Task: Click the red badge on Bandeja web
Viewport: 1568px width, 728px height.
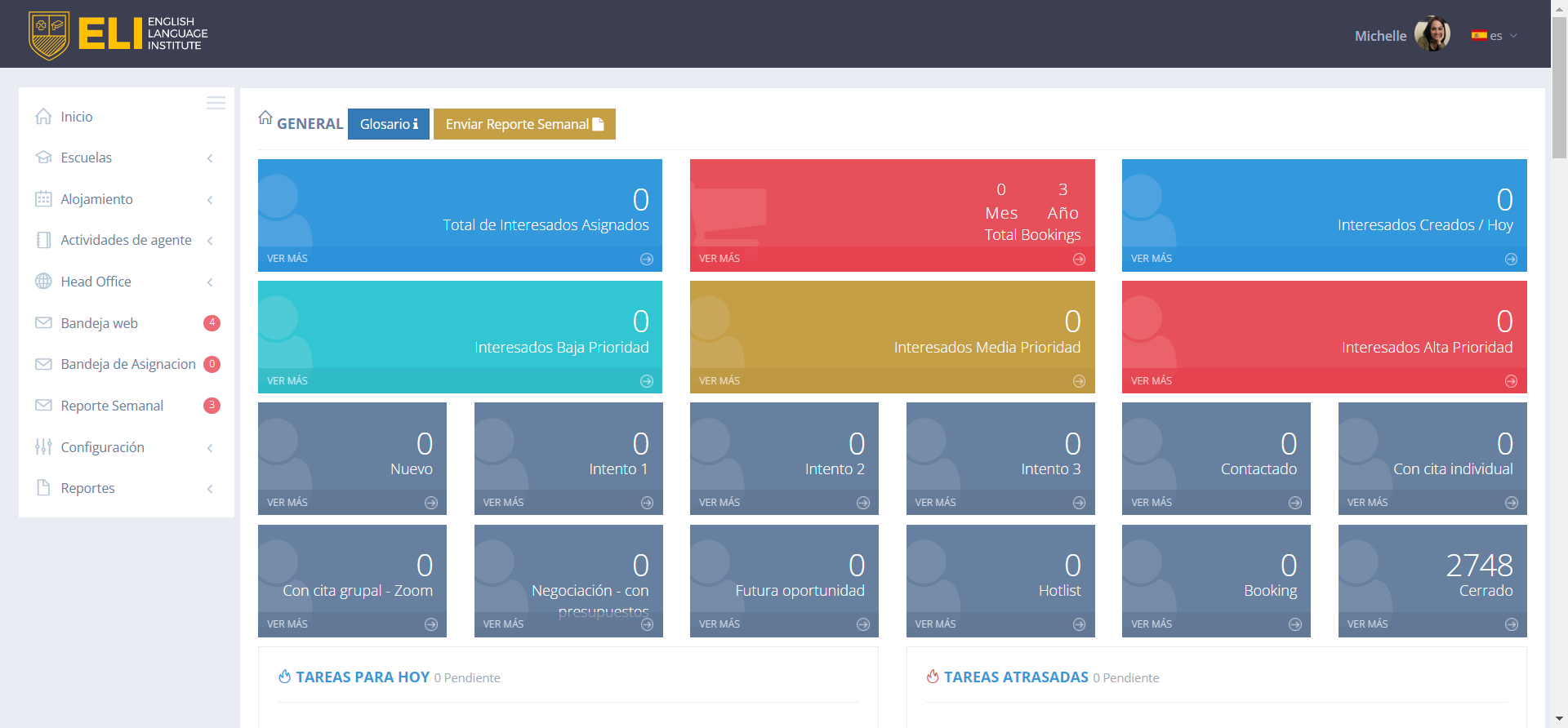Action: pyautogui.click(x=212, y=322)
